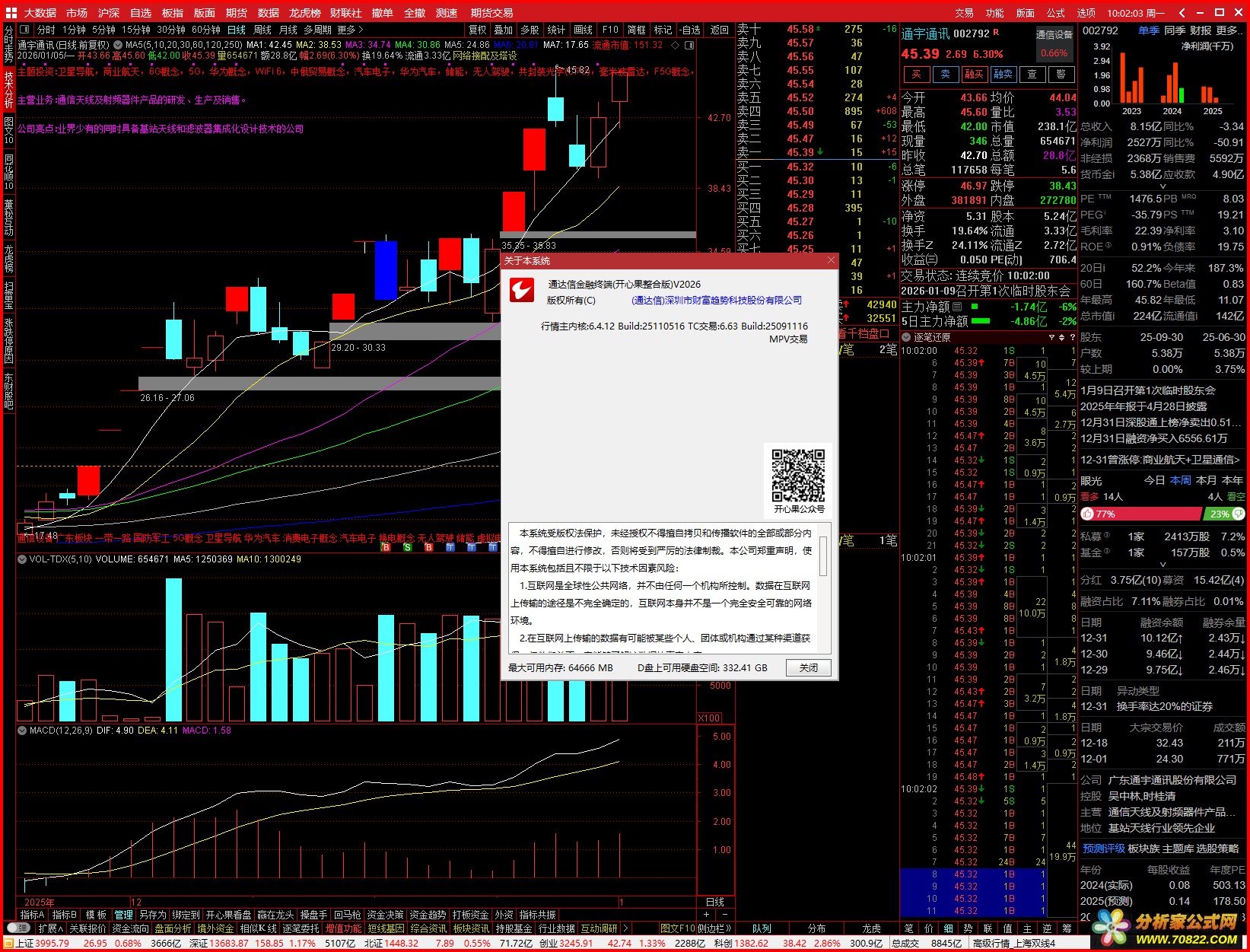
Task: Select 单季 quarterly view tab
Action: tap(1149, 30)
